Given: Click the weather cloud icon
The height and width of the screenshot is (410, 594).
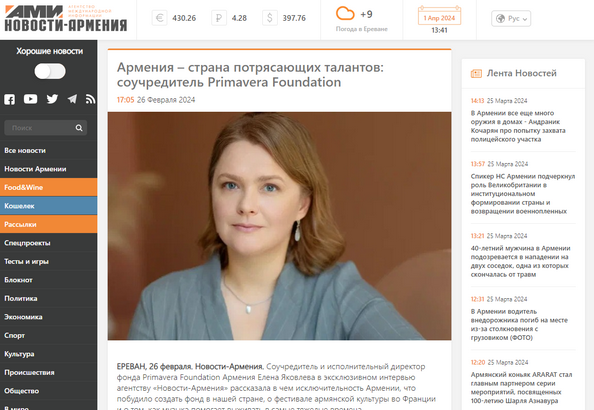Looking at the screenshot, I should 345,14.
